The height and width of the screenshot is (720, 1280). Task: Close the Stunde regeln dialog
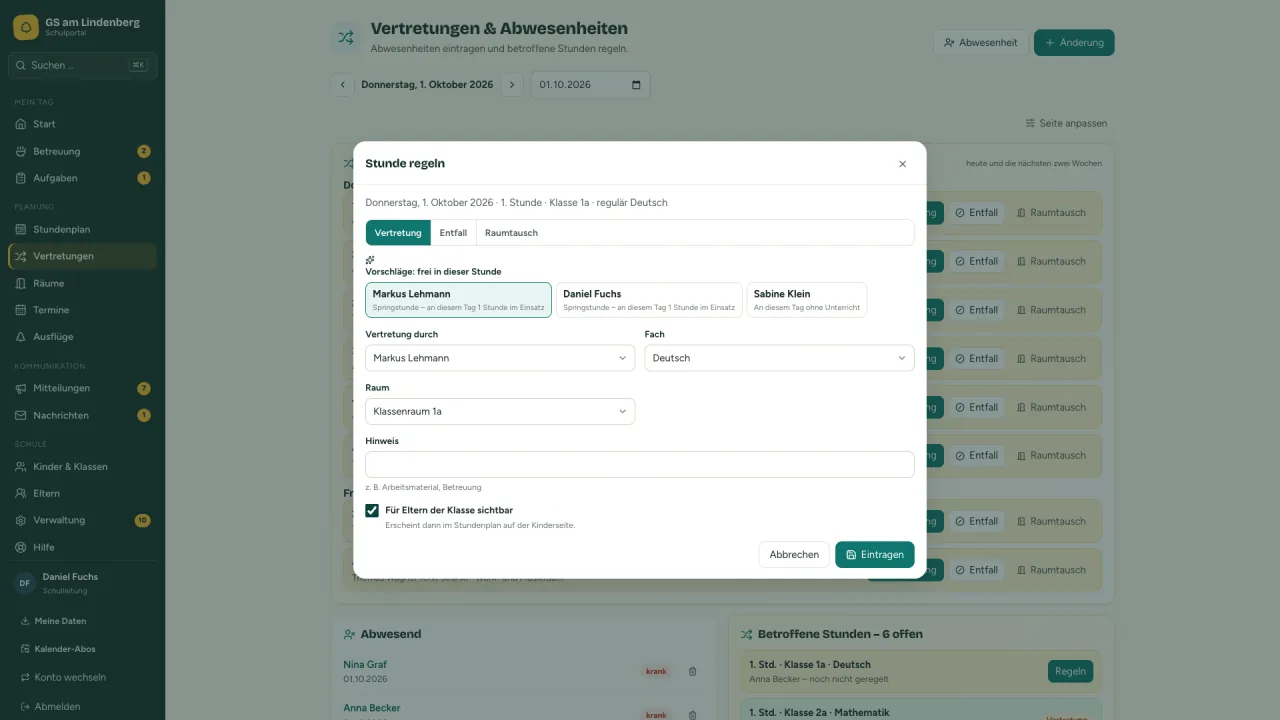click(x=902, y=164)
